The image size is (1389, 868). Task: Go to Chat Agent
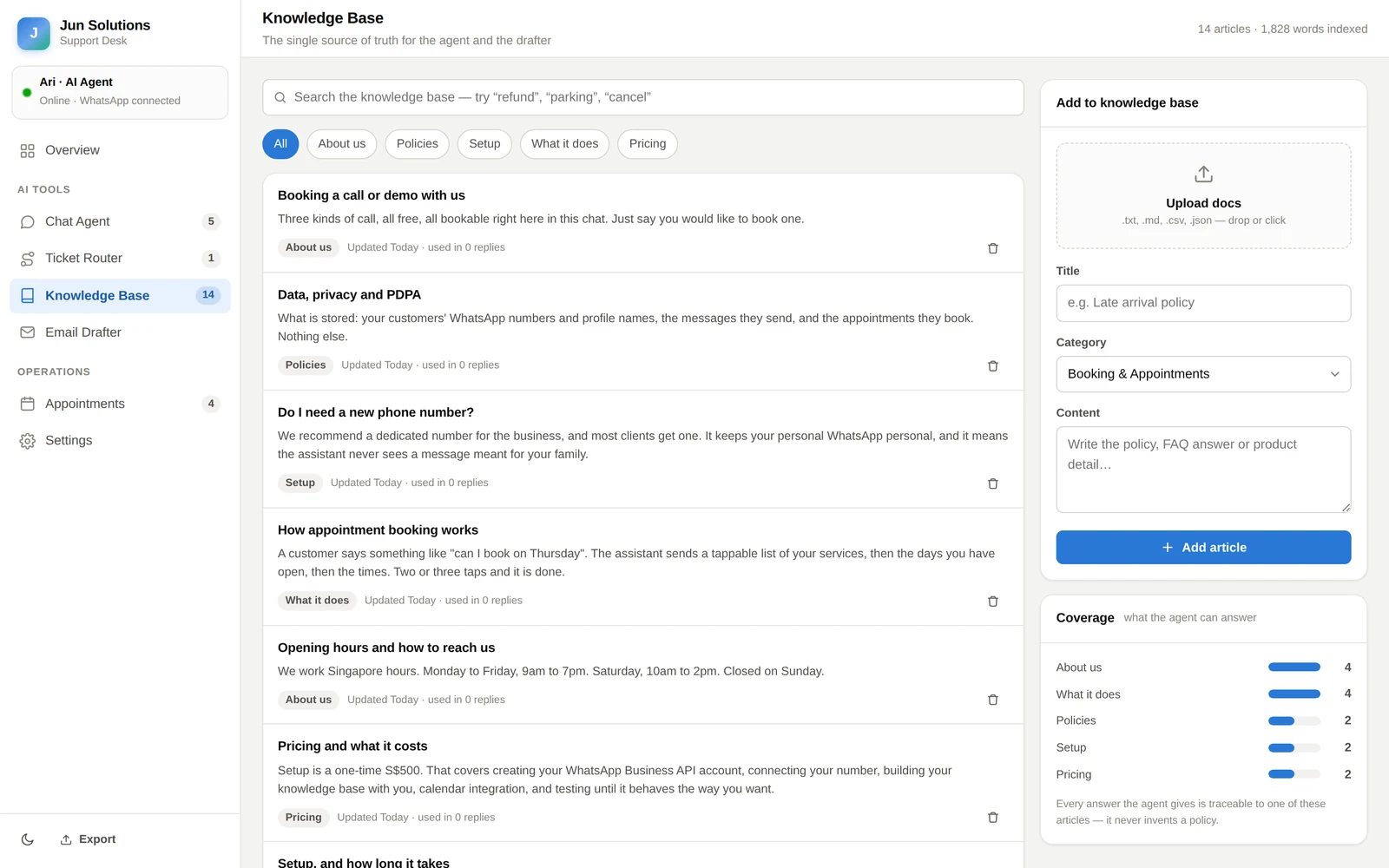point(120,222)
